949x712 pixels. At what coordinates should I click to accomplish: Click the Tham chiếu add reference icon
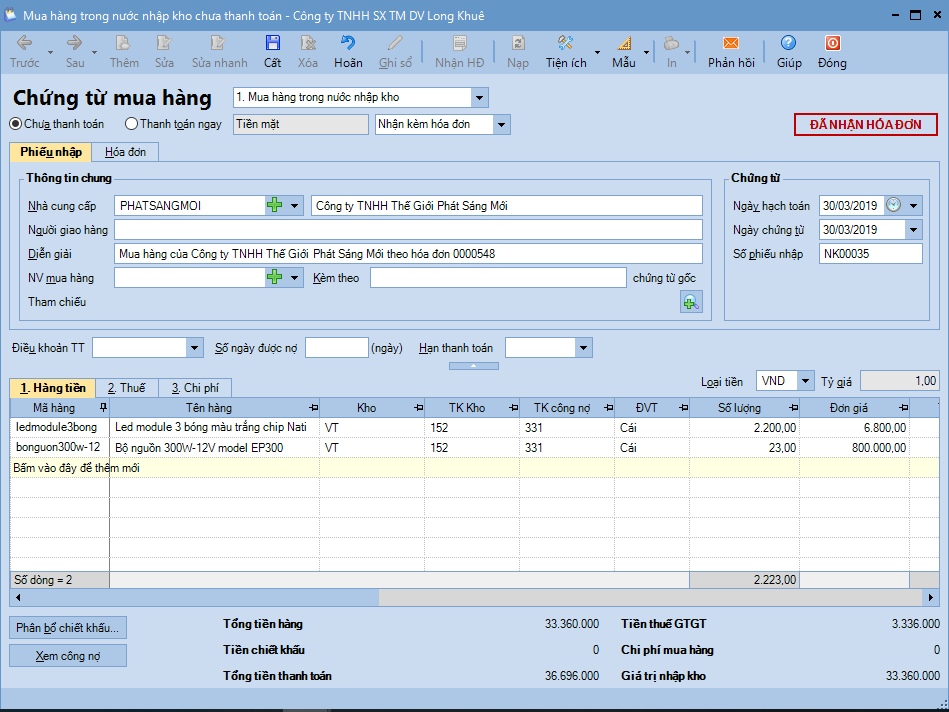pos(690,303)
